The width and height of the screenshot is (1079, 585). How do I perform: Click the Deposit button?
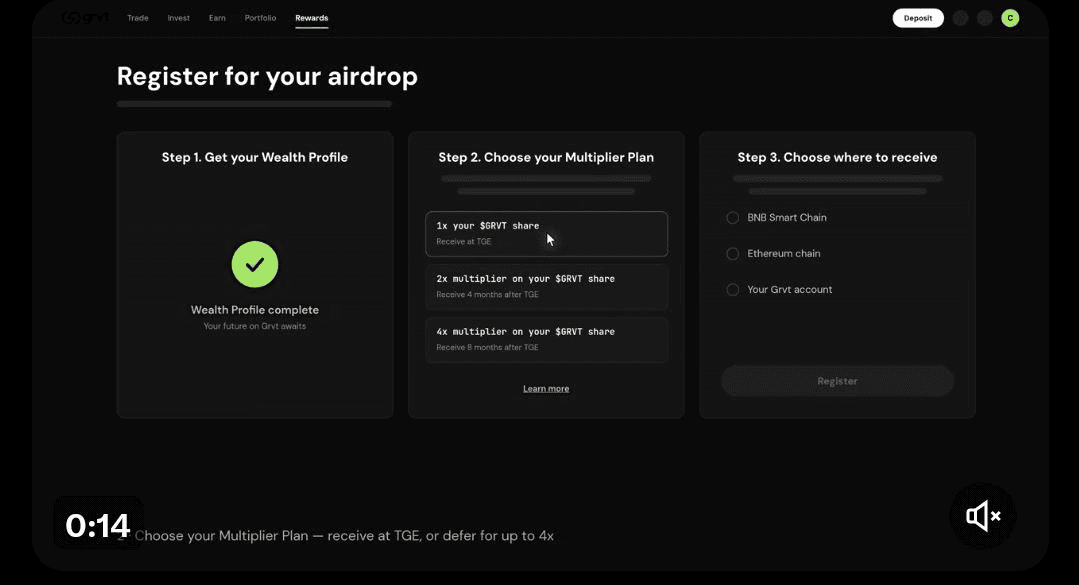pyautogui.click(x=918, y=18)
